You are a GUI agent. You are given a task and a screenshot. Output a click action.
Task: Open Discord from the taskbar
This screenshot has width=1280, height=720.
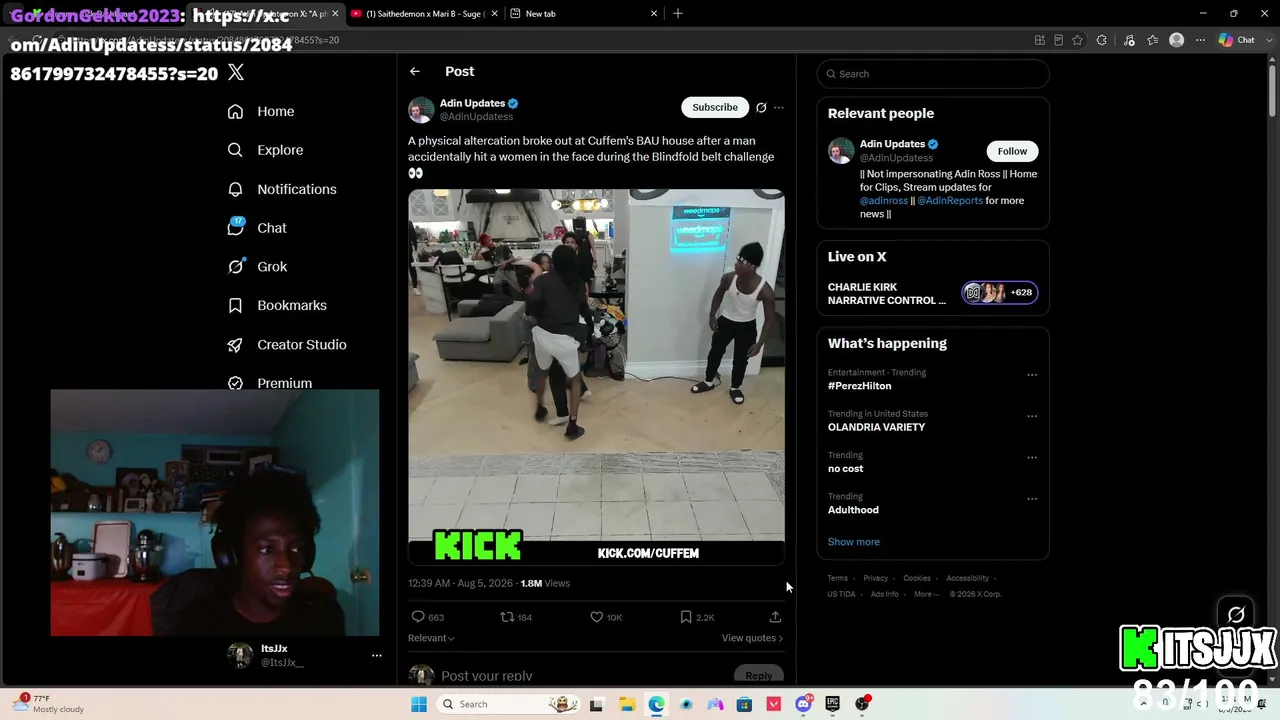pos(803,704)
